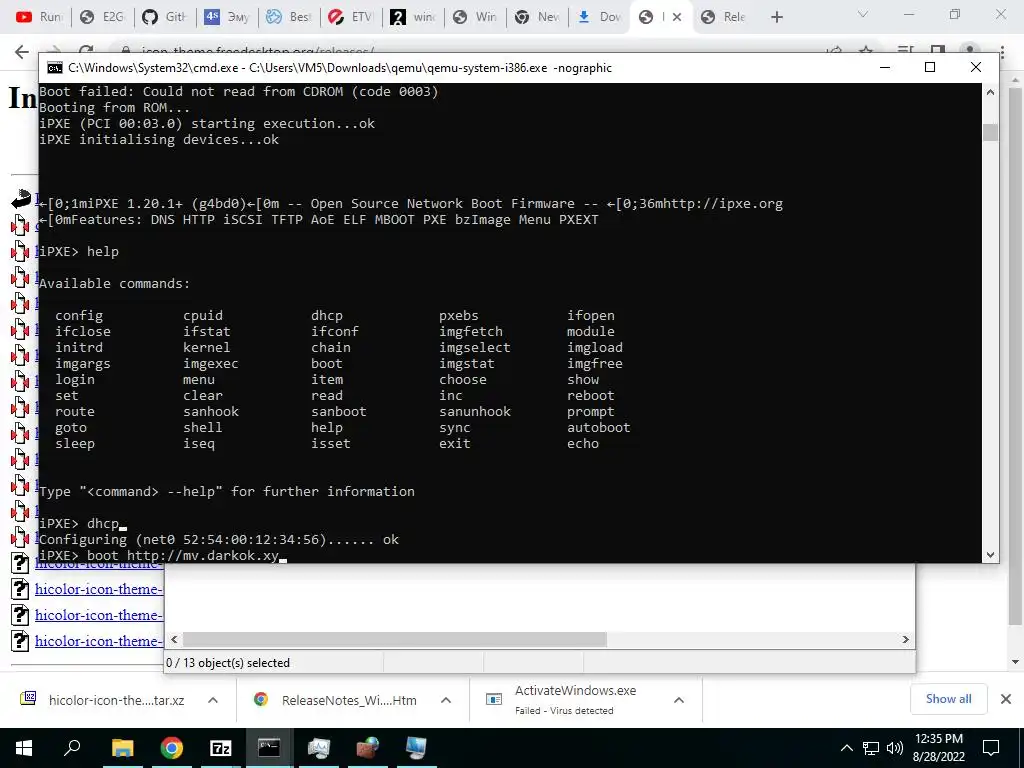Switch to the "Rele" tab
1024x768 pixels.
click(x=724, y=17)
